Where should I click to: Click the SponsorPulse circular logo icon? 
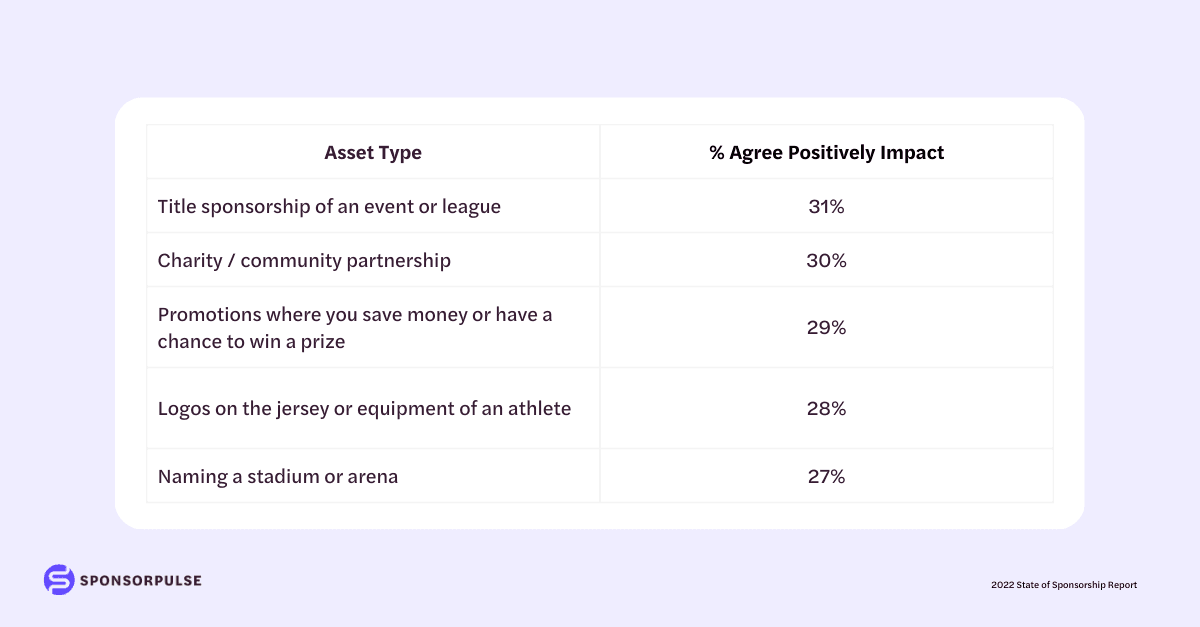(x=59, y=580)
